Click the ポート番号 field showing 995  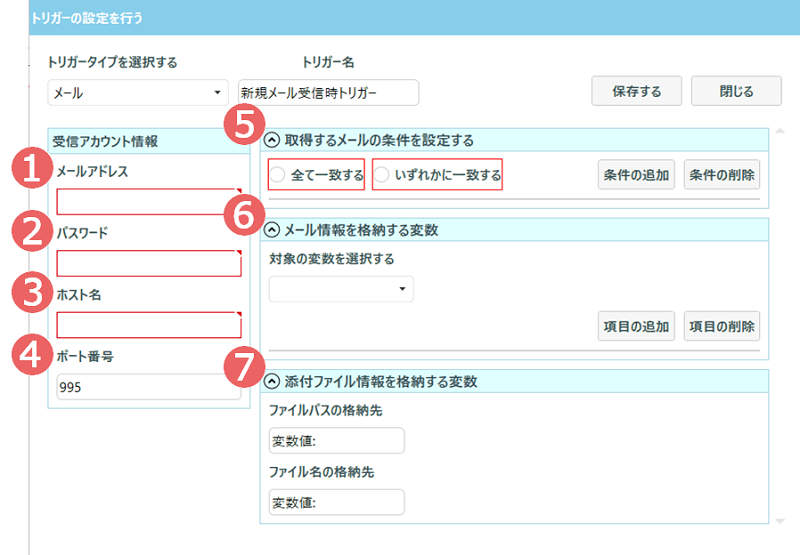pos(148,387)
